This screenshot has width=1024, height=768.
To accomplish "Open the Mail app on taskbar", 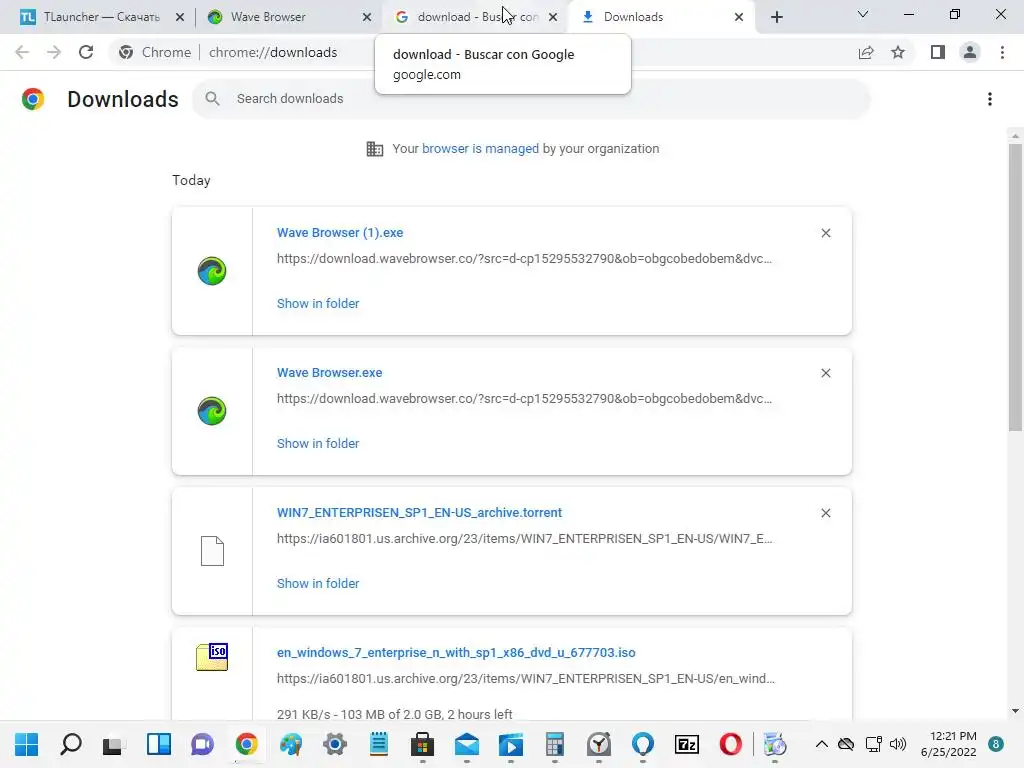I will tap(466, 744).
